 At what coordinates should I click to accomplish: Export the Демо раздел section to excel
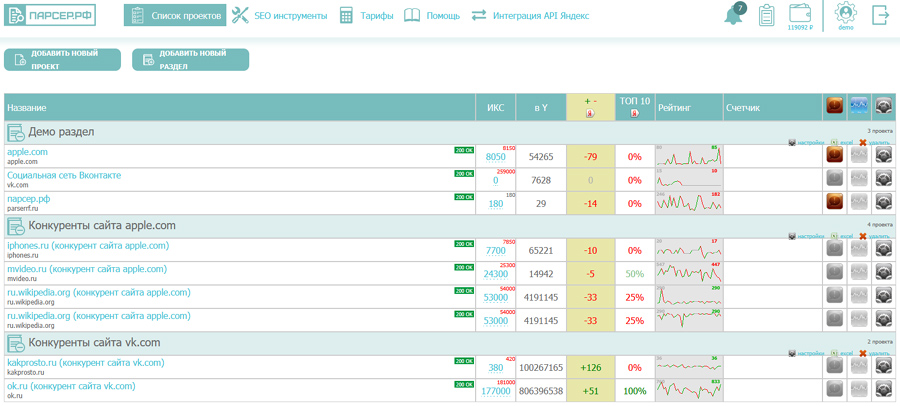[841, 142]
